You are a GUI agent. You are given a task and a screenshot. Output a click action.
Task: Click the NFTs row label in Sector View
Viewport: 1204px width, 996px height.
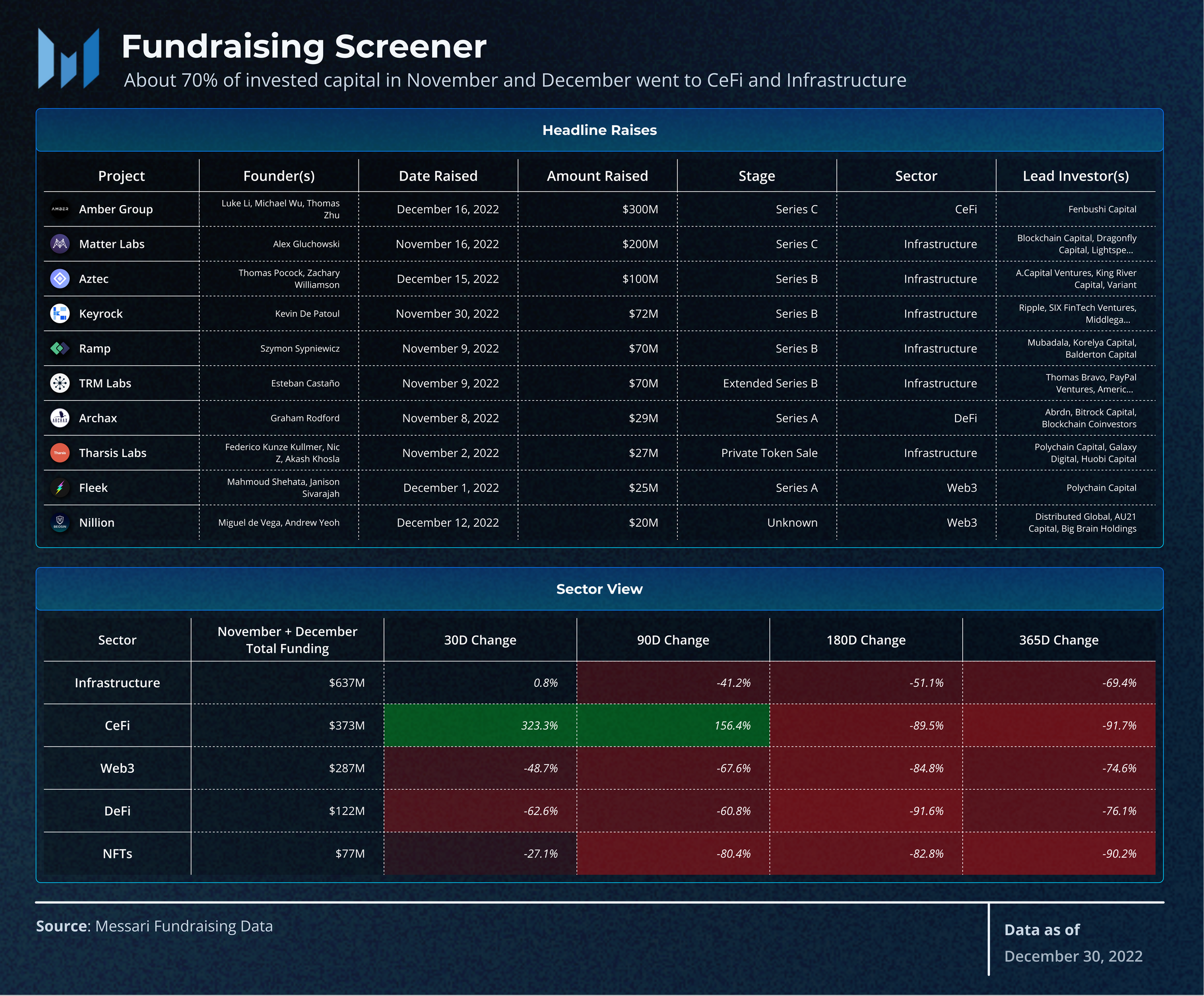click(117, 854)
